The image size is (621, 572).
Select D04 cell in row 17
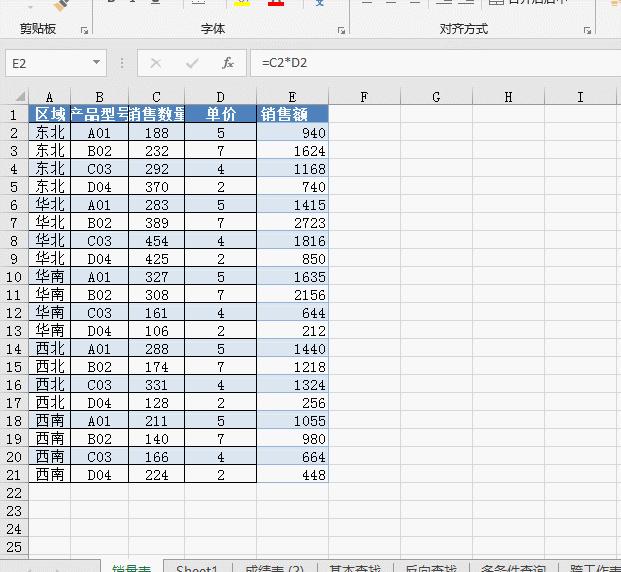99,403
